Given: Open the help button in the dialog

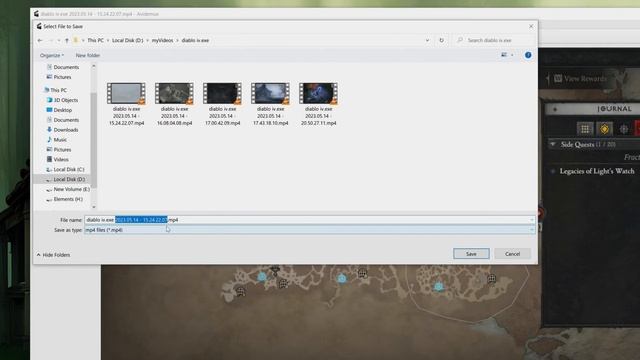Looking at the screenshot, I should click(x=528, y=55).
